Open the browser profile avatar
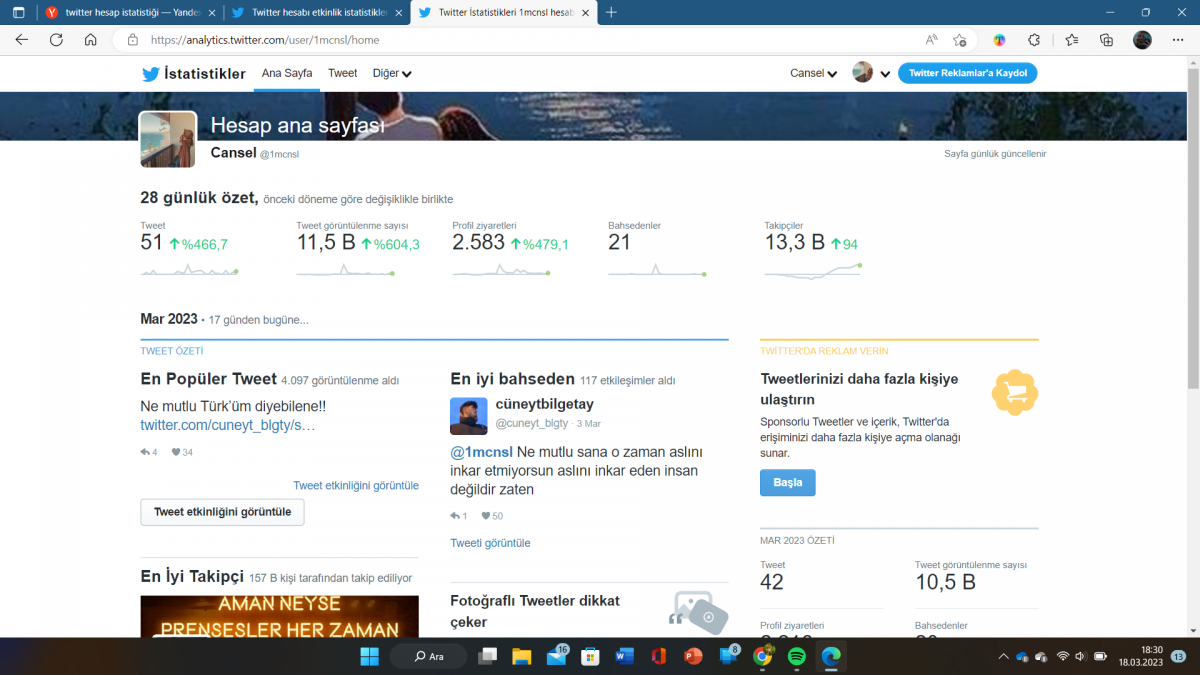The width and height of the screenshot is (1200, 675). point(1142,40)
